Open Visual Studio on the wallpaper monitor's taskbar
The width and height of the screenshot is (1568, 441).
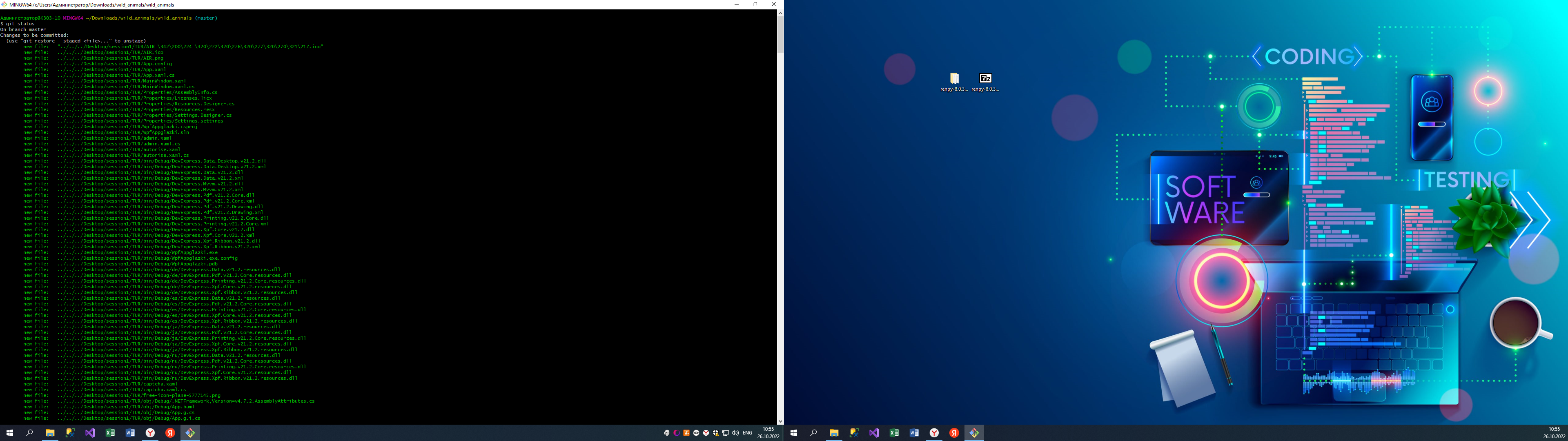[x=874, y=433]
